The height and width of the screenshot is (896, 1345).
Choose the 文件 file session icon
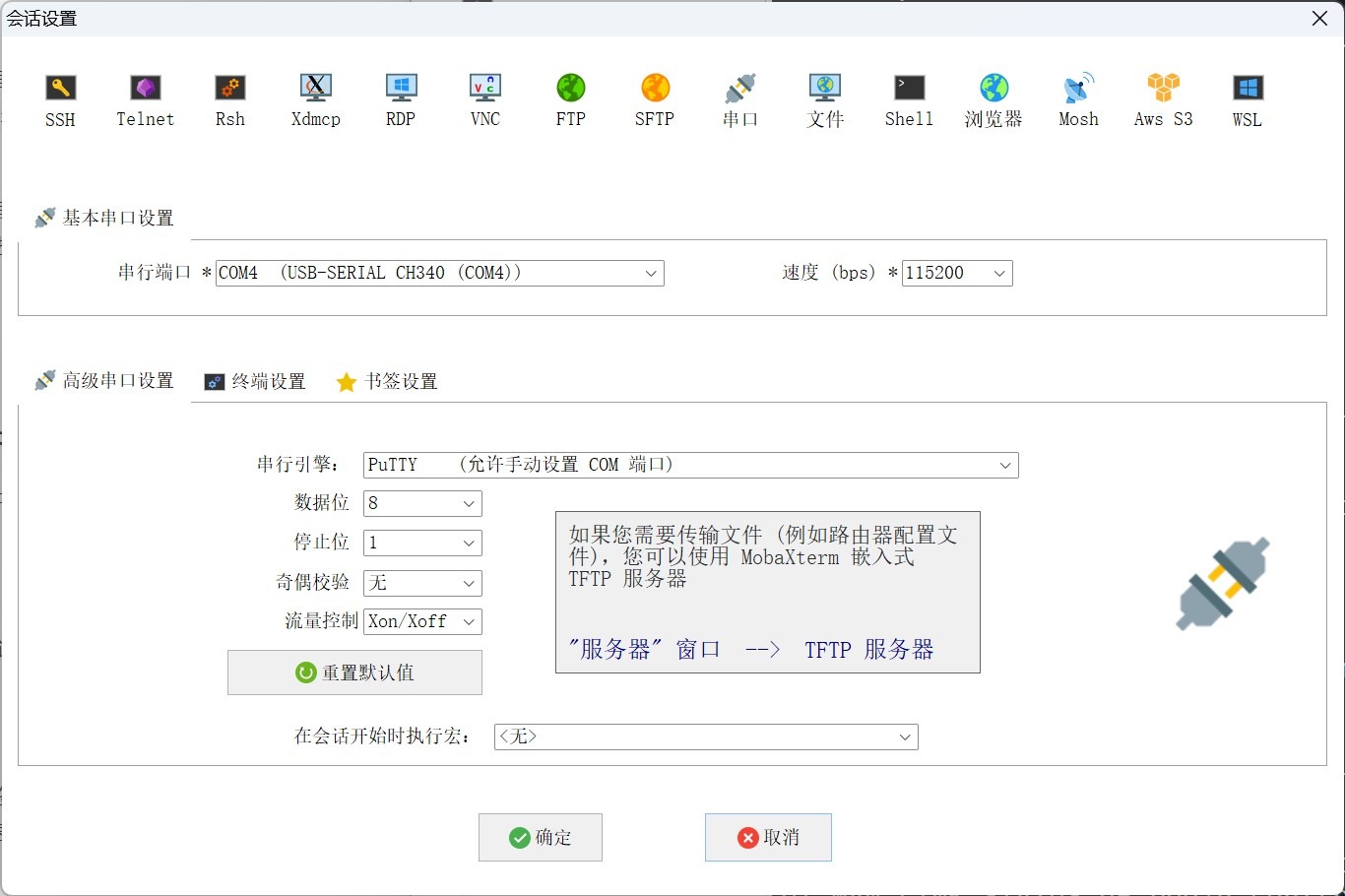click(x=825, y=100)
